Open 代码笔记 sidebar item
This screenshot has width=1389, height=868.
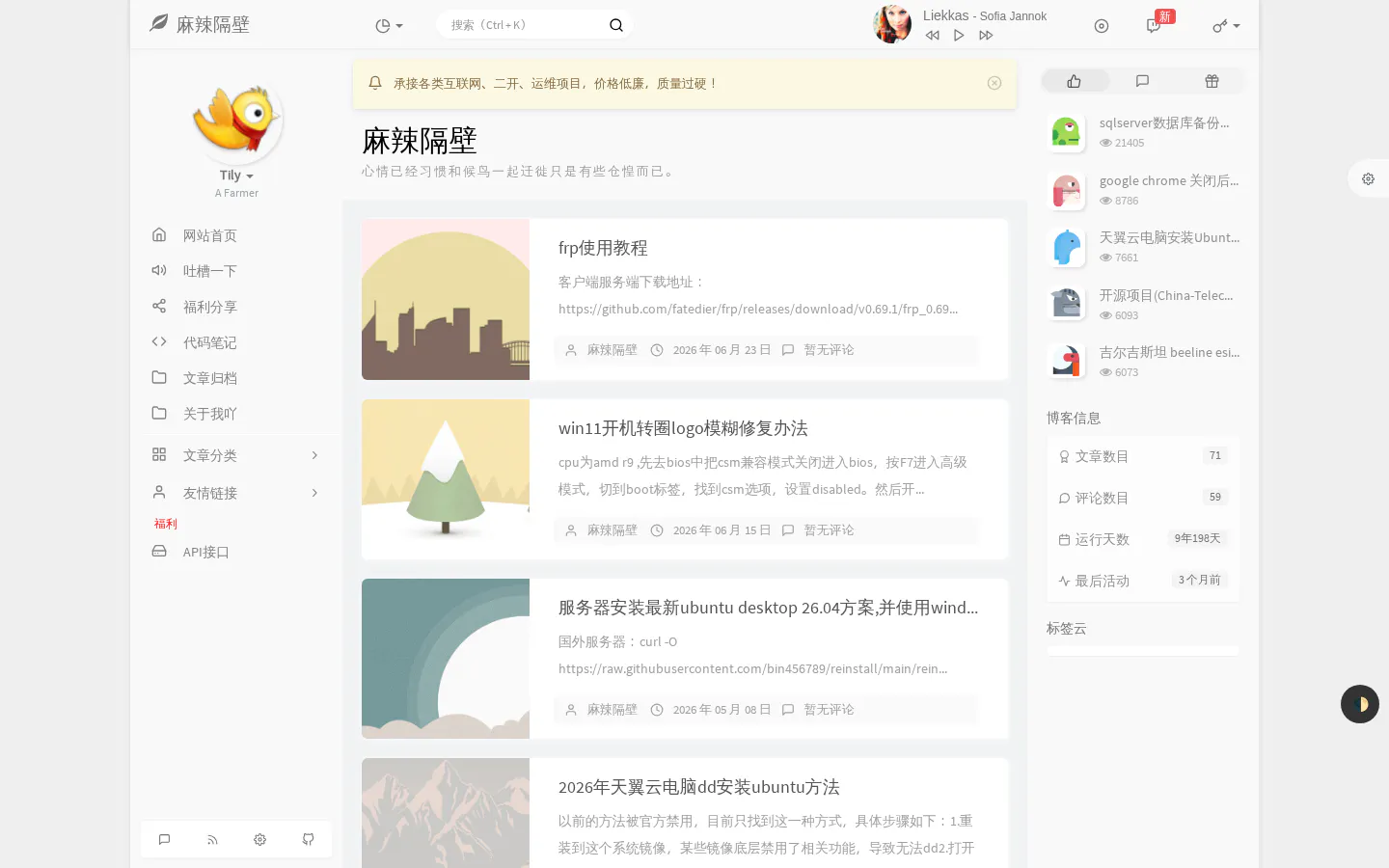click(x=236, y=342)
